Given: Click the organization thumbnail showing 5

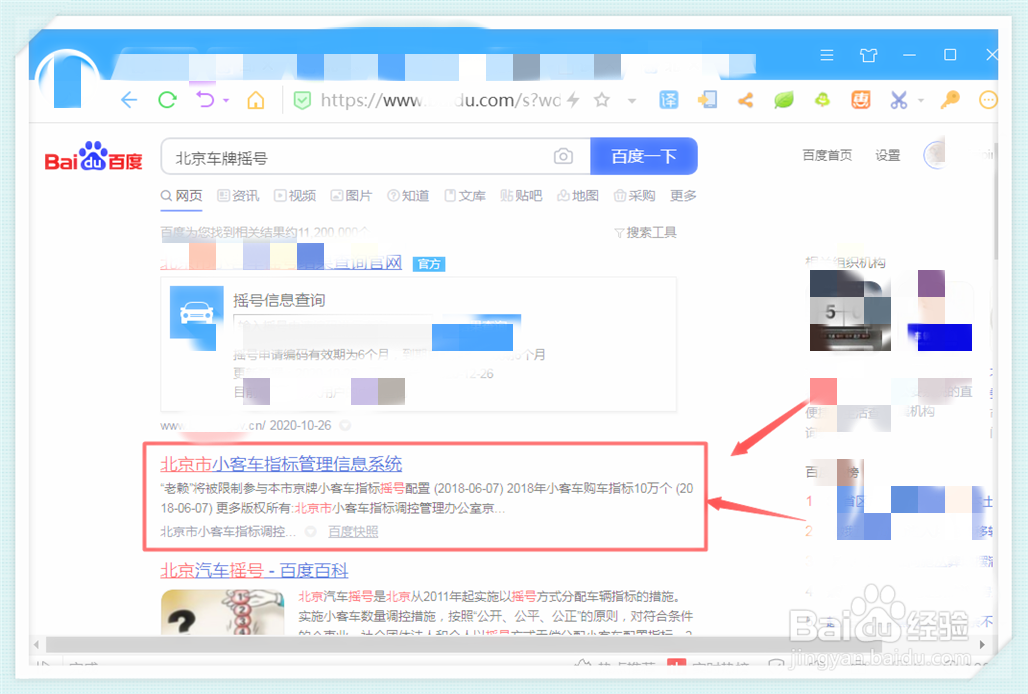Looking at the screenshot, I should tap(850, 311).
